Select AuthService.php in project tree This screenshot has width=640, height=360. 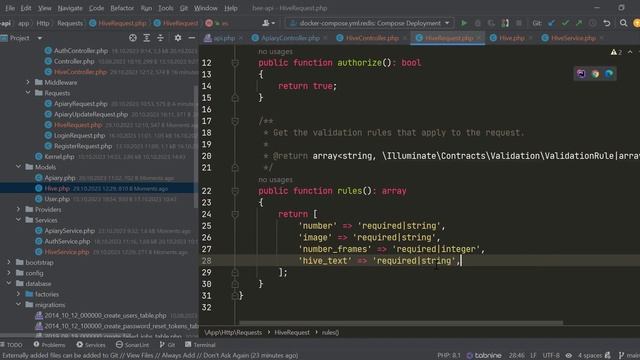(x=67, y=241)
